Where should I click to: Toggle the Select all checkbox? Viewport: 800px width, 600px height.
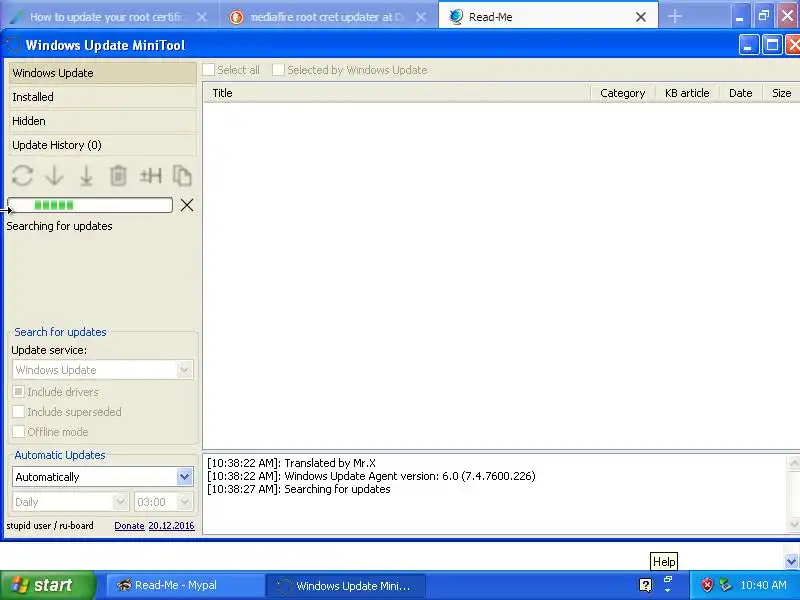point(209,70)
